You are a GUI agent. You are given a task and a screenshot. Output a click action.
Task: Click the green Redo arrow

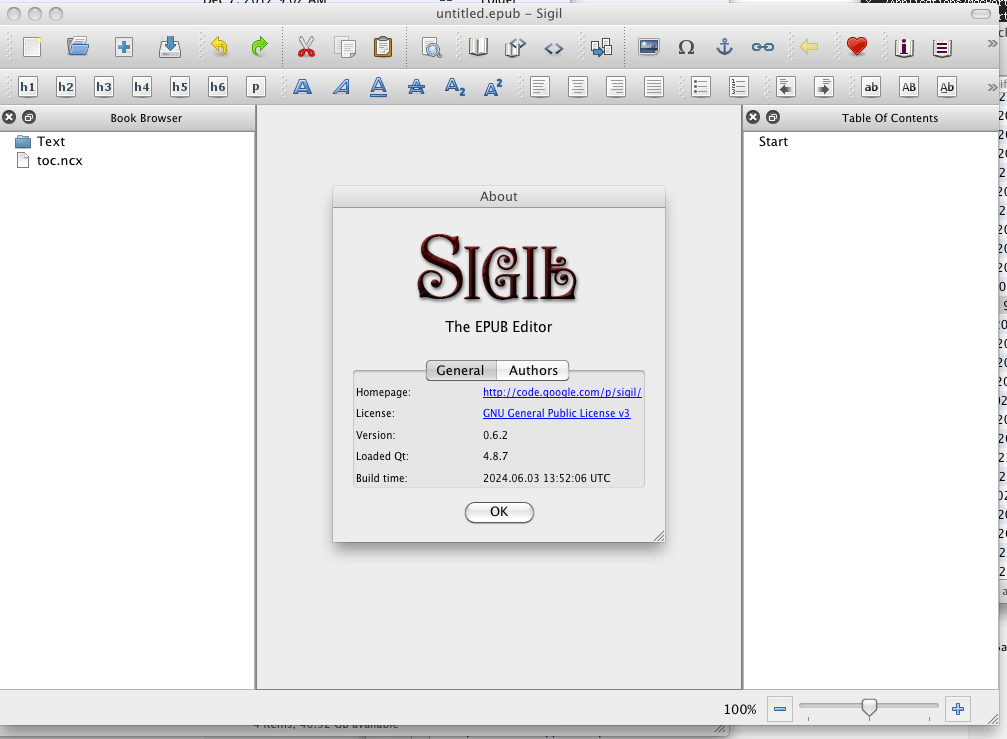[x=259, y=47]
